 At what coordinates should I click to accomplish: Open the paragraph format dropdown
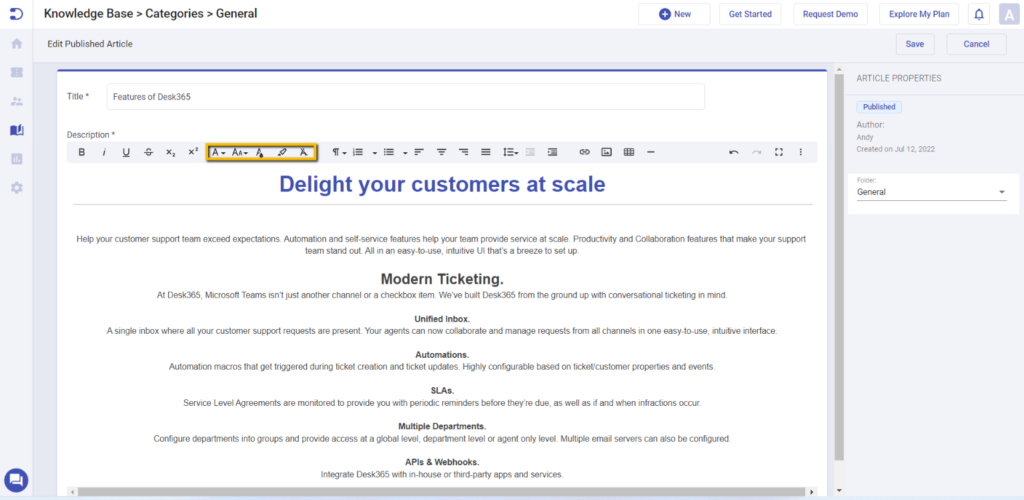(x=339, y=152)
